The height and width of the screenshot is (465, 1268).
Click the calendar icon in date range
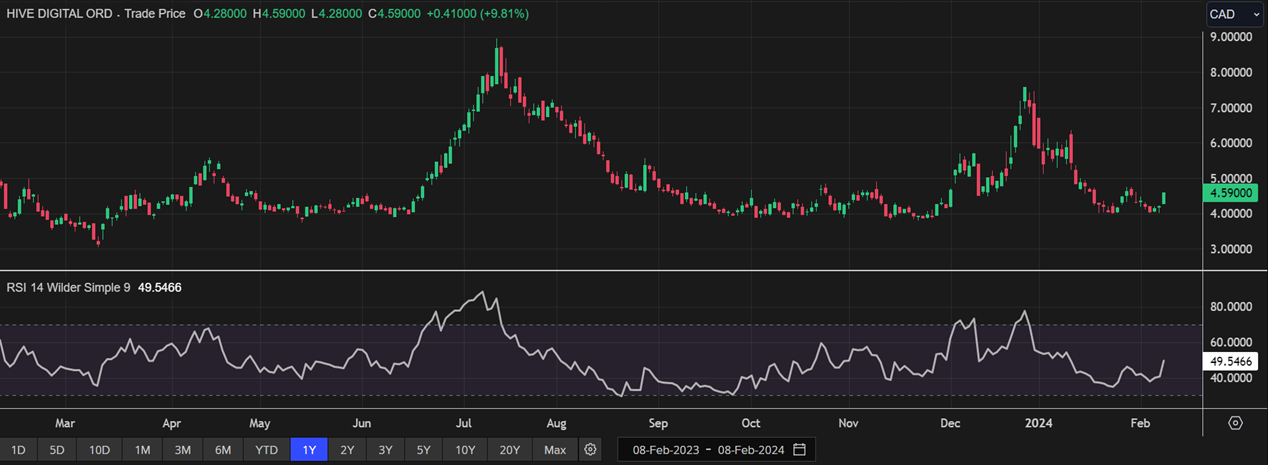click(799, 450)
